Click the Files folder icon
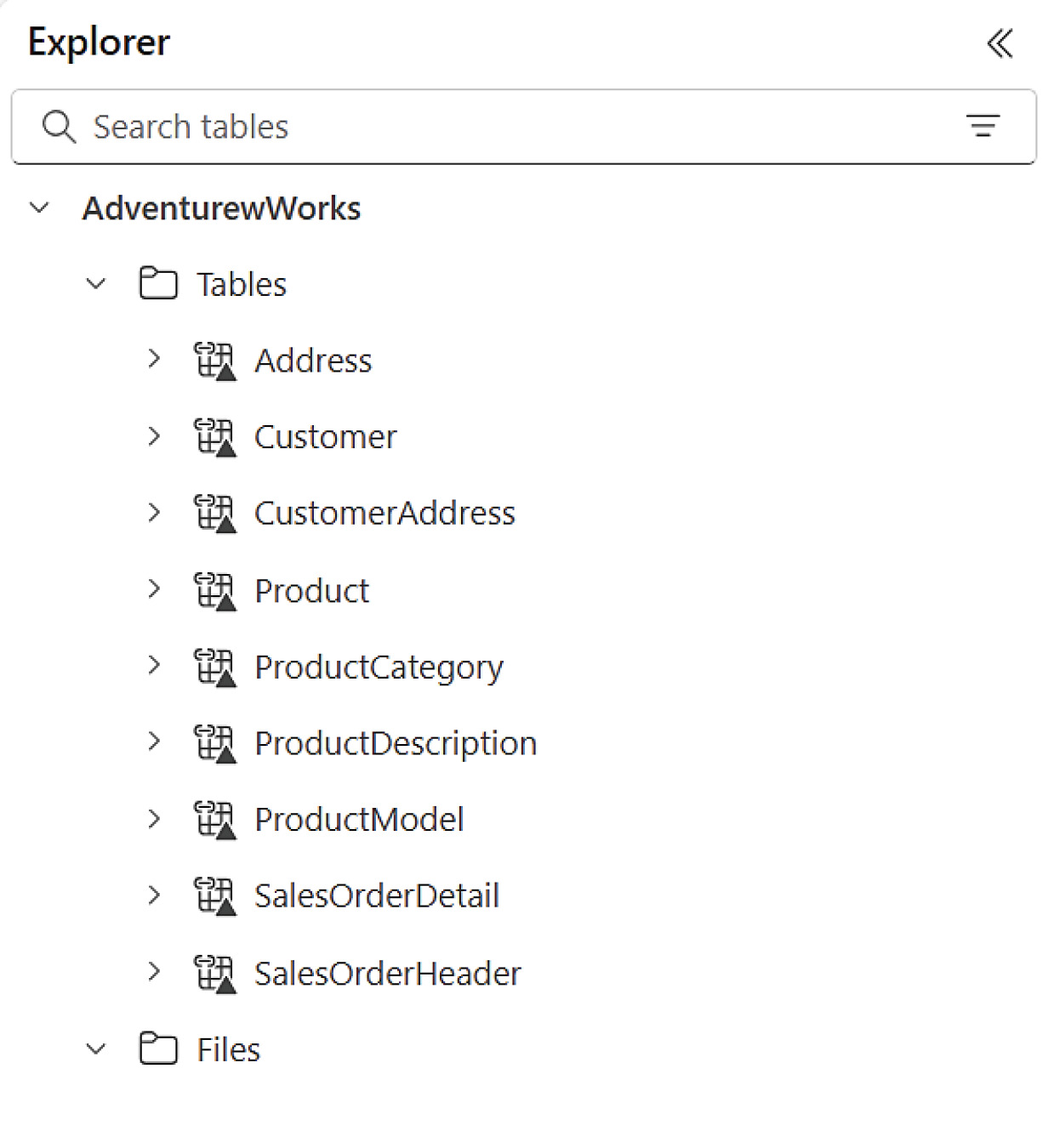This screenshot has height=1148, width=1048. 158,1049
